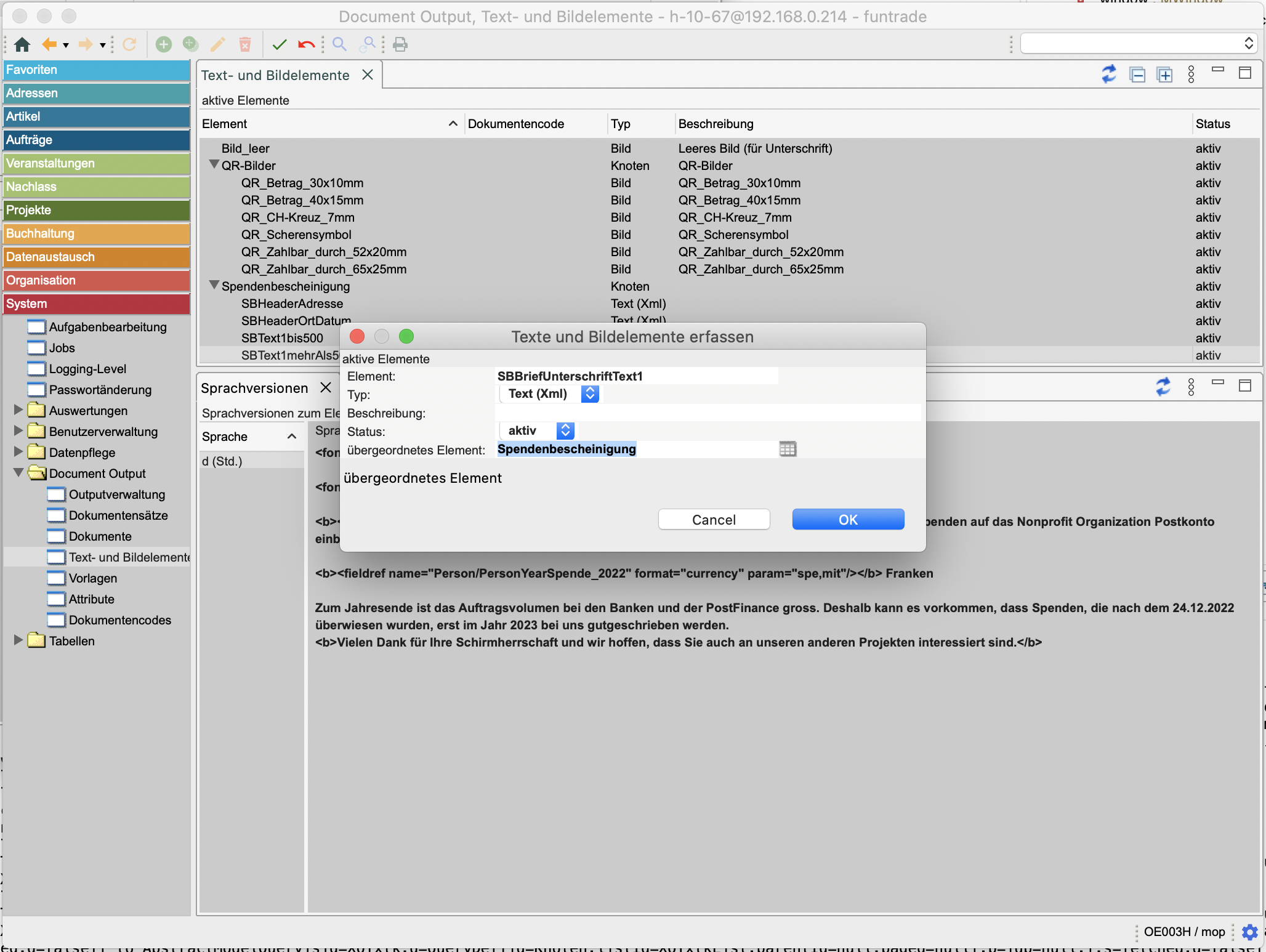This screenshot has width=1266, height=952.
Task: Open the Status aktiv dropdown
Action: (x=565, y=430)
